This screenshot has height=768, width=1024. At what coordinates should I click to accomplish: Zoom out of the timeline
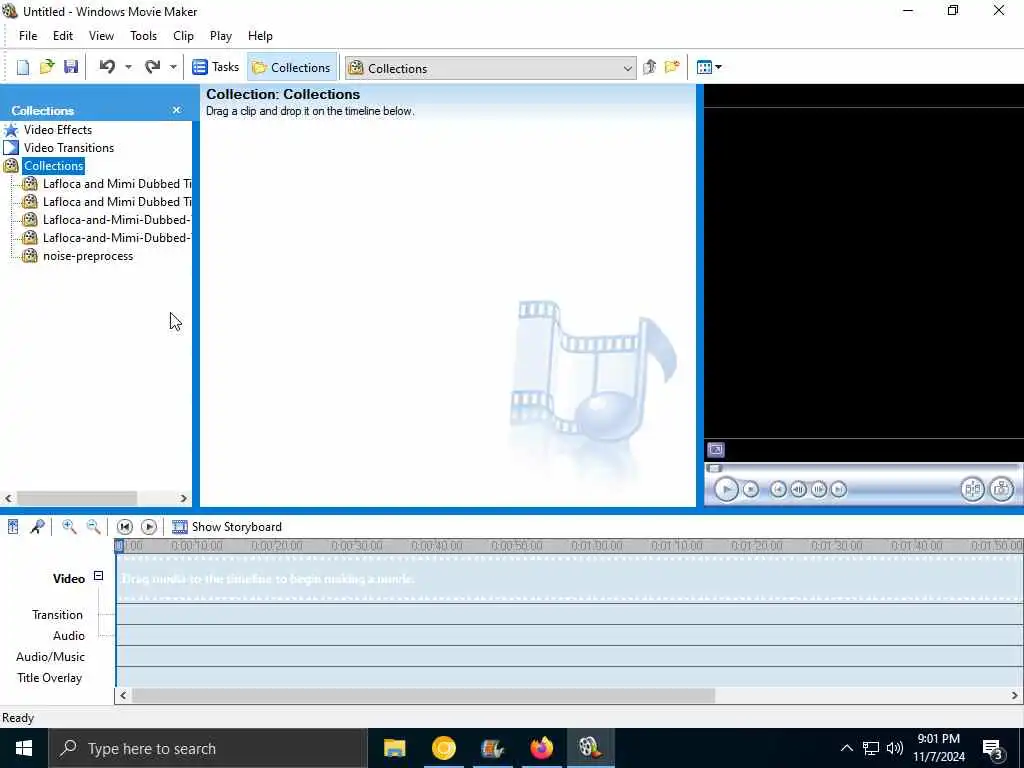coord(93,527)
